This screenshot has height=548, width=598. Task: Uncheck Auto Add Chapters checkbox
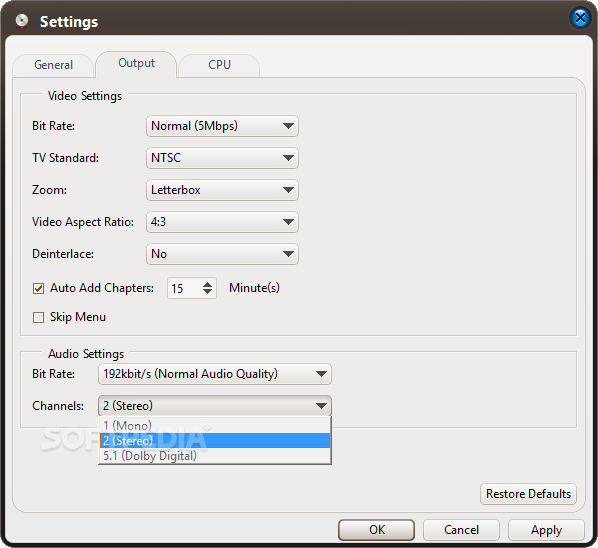pyautogui.click(x=39, y=288)
